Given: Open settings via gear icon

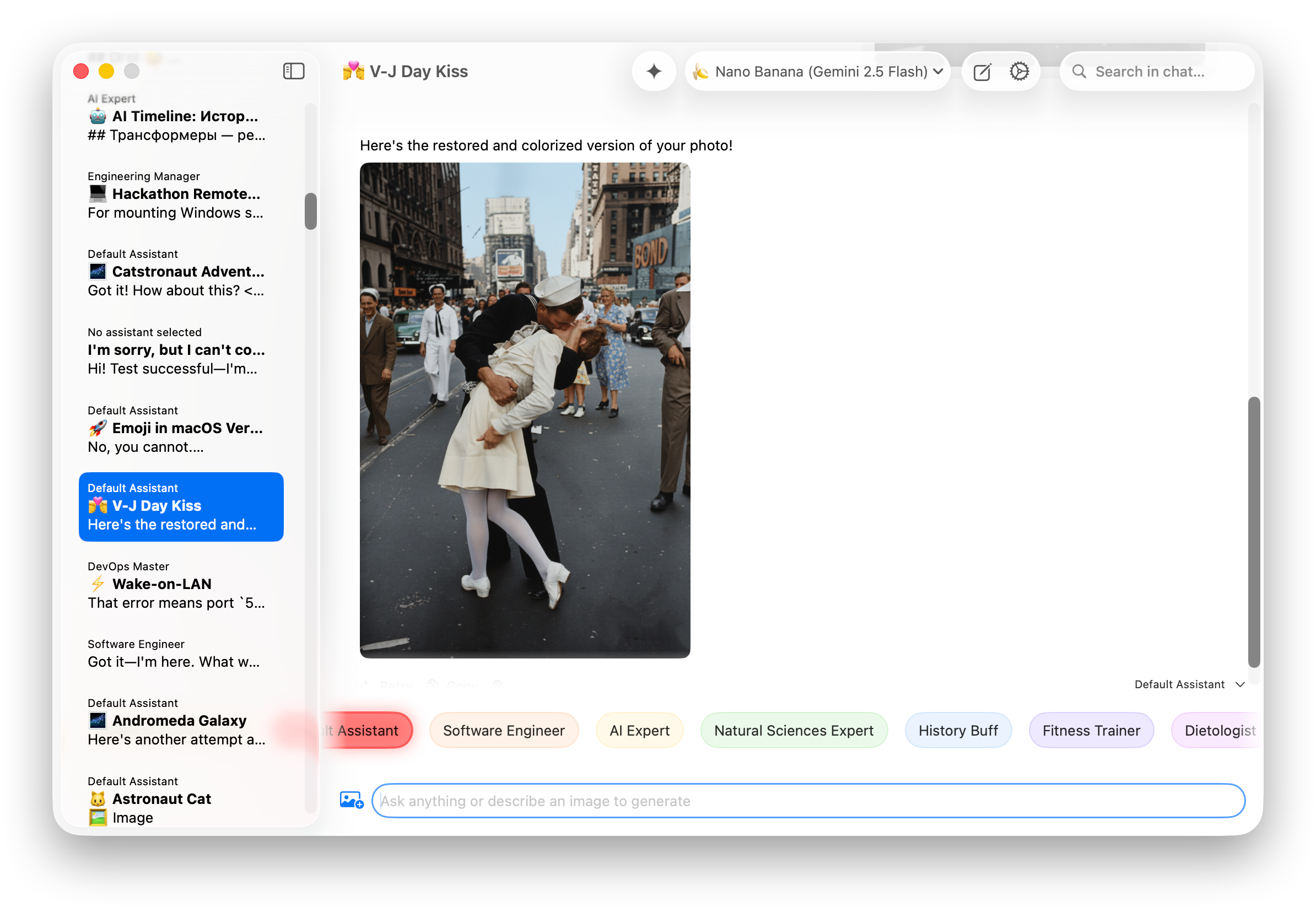Looking at the screenshot, I should (1019, 71).
